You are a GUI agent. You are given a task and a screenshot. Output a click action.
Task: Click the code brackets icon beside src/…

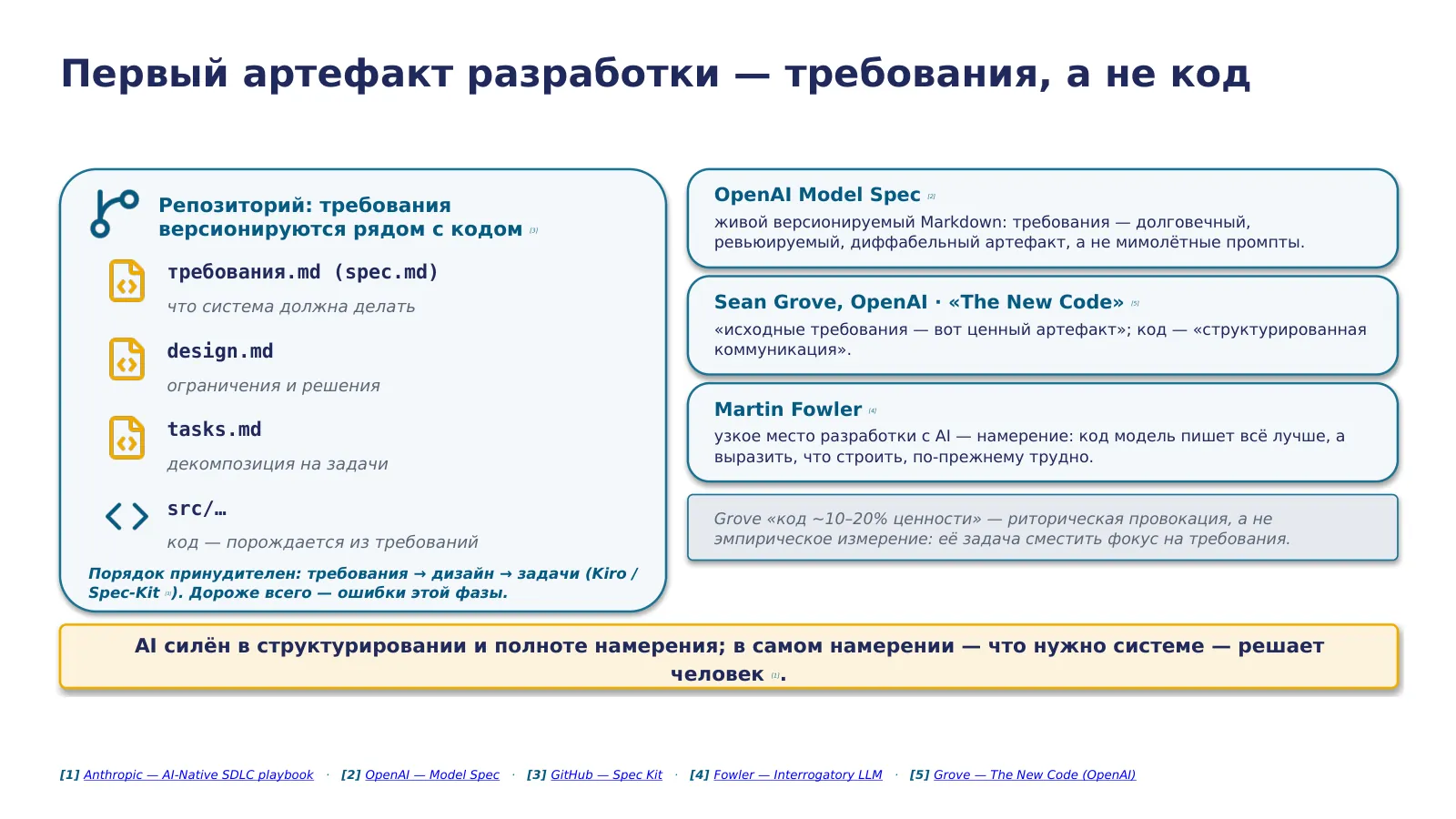(x=127, y=516)
